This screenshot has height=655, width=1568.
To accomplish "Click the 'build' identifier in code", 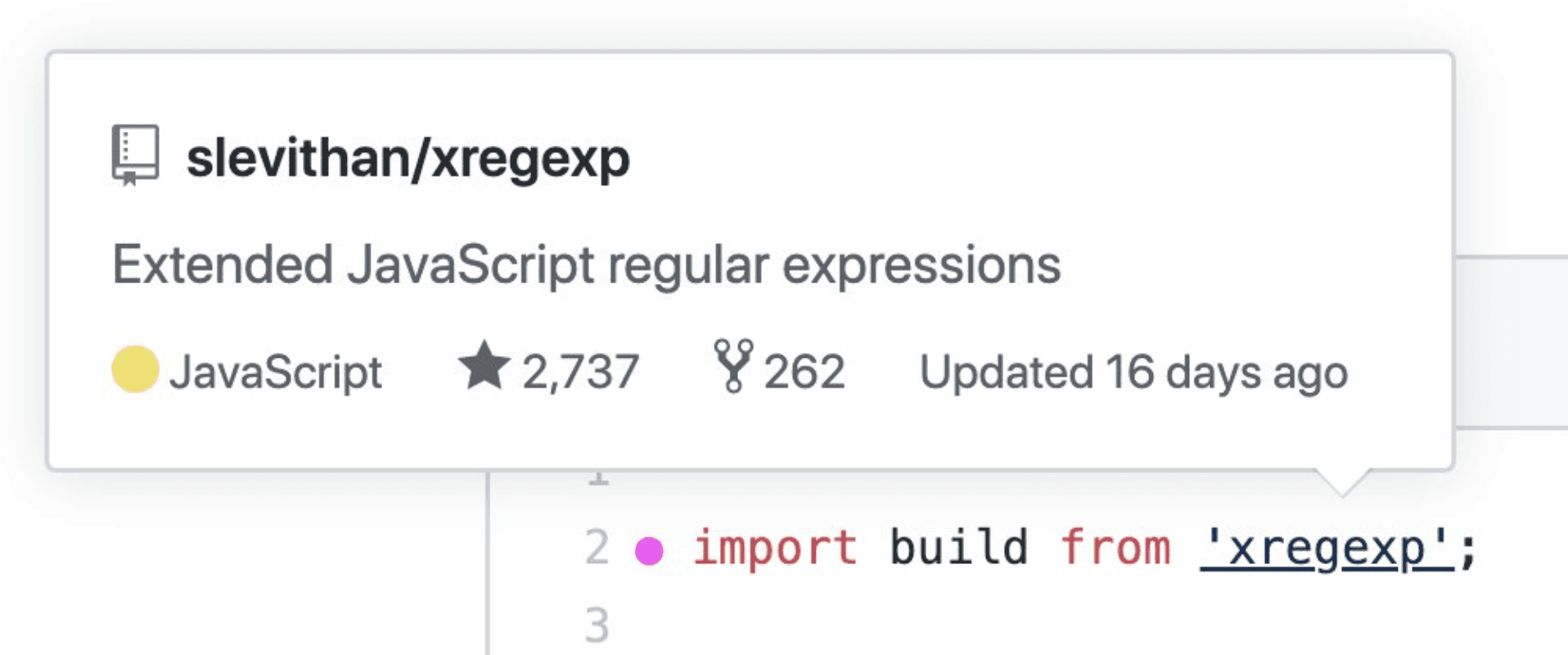I will 958,548.
